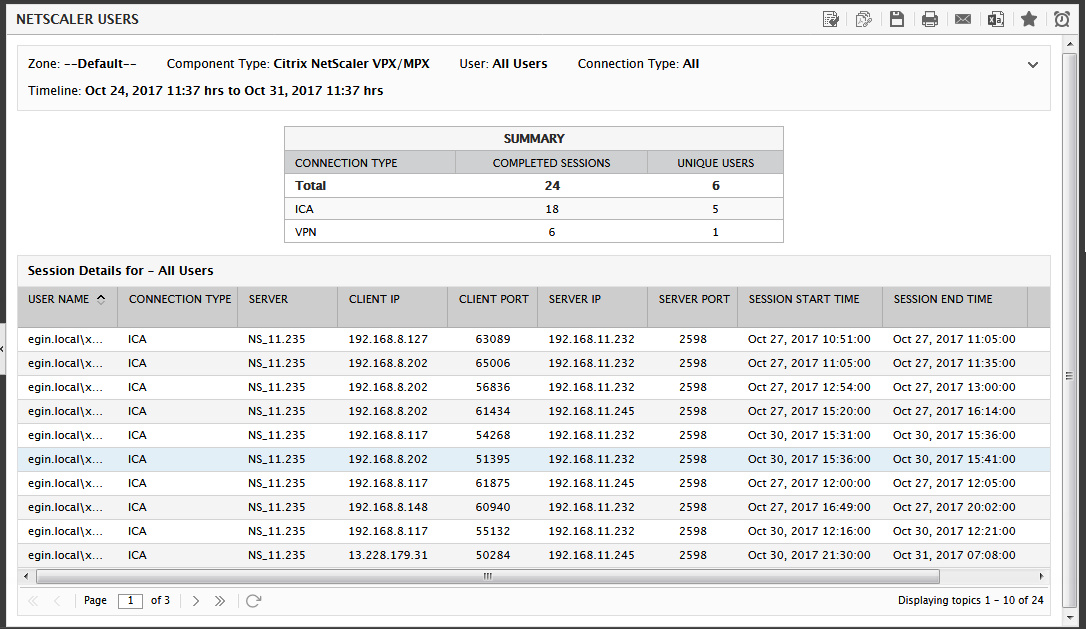Click Unique Users summary header
Image resolution: width=1086 pixels, height=629 pixels.
click(715, 163)
